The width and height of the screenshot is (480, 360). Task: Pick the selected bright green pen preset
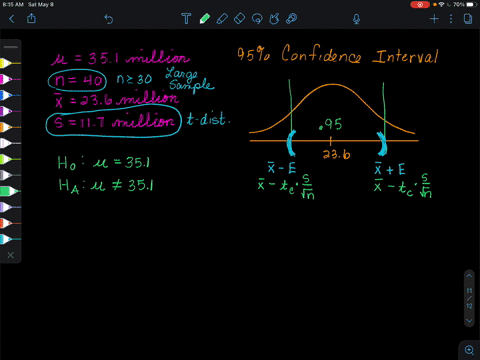(x=10, y=191)
